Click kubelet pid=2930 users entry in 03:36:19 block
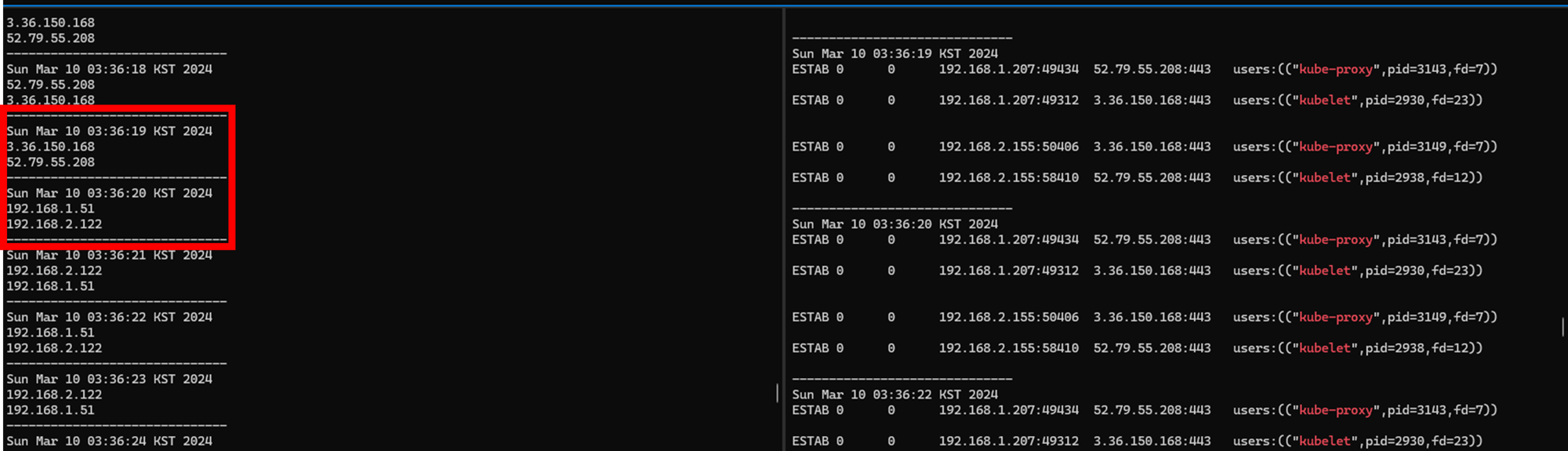The width and height of the screenshot is (1568, 451). 1358,100
